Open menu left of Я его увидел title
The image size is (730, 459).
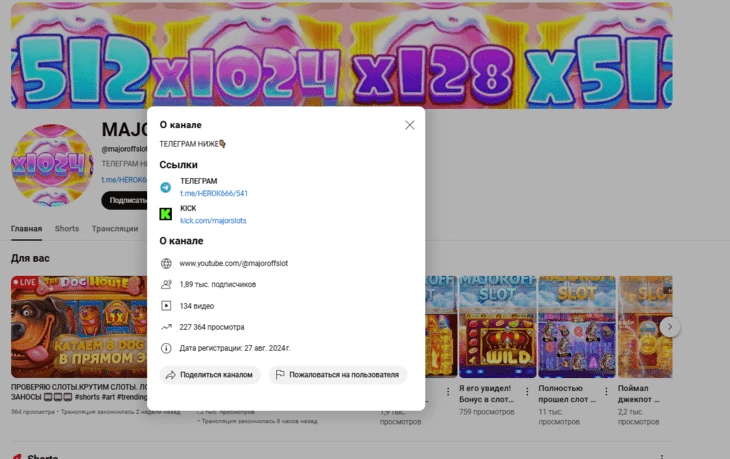click(448, 392)
